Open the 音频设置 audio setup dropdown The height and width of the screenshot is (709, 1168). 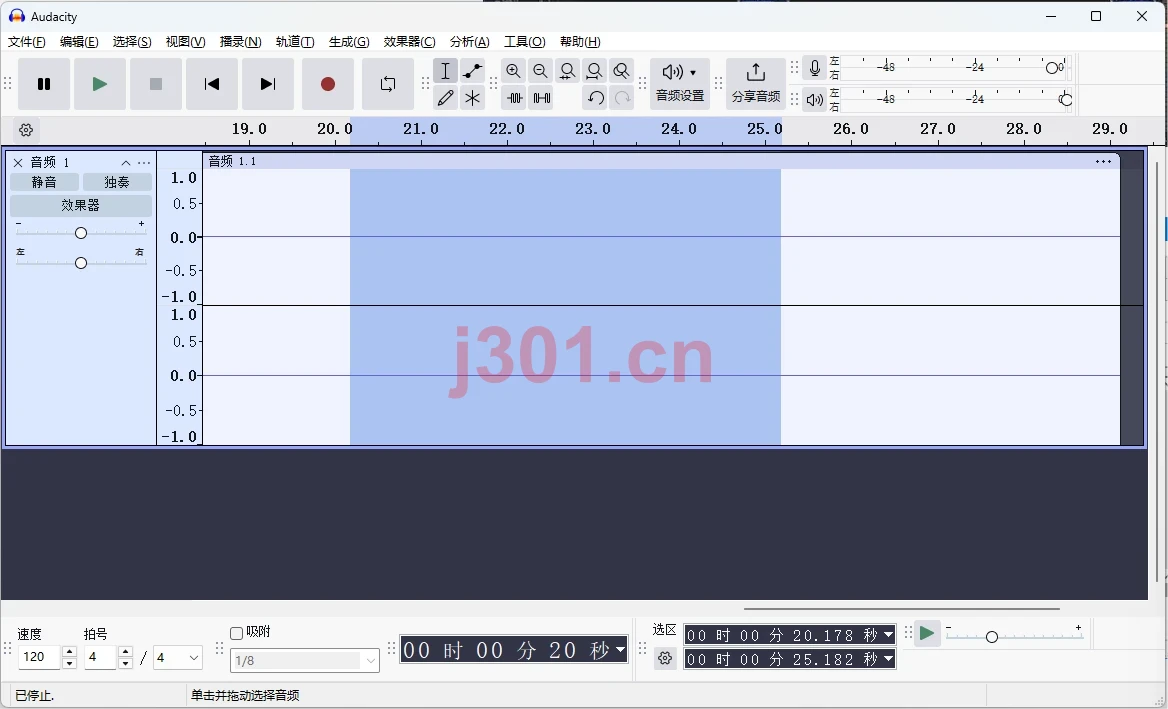pos(679,83)
